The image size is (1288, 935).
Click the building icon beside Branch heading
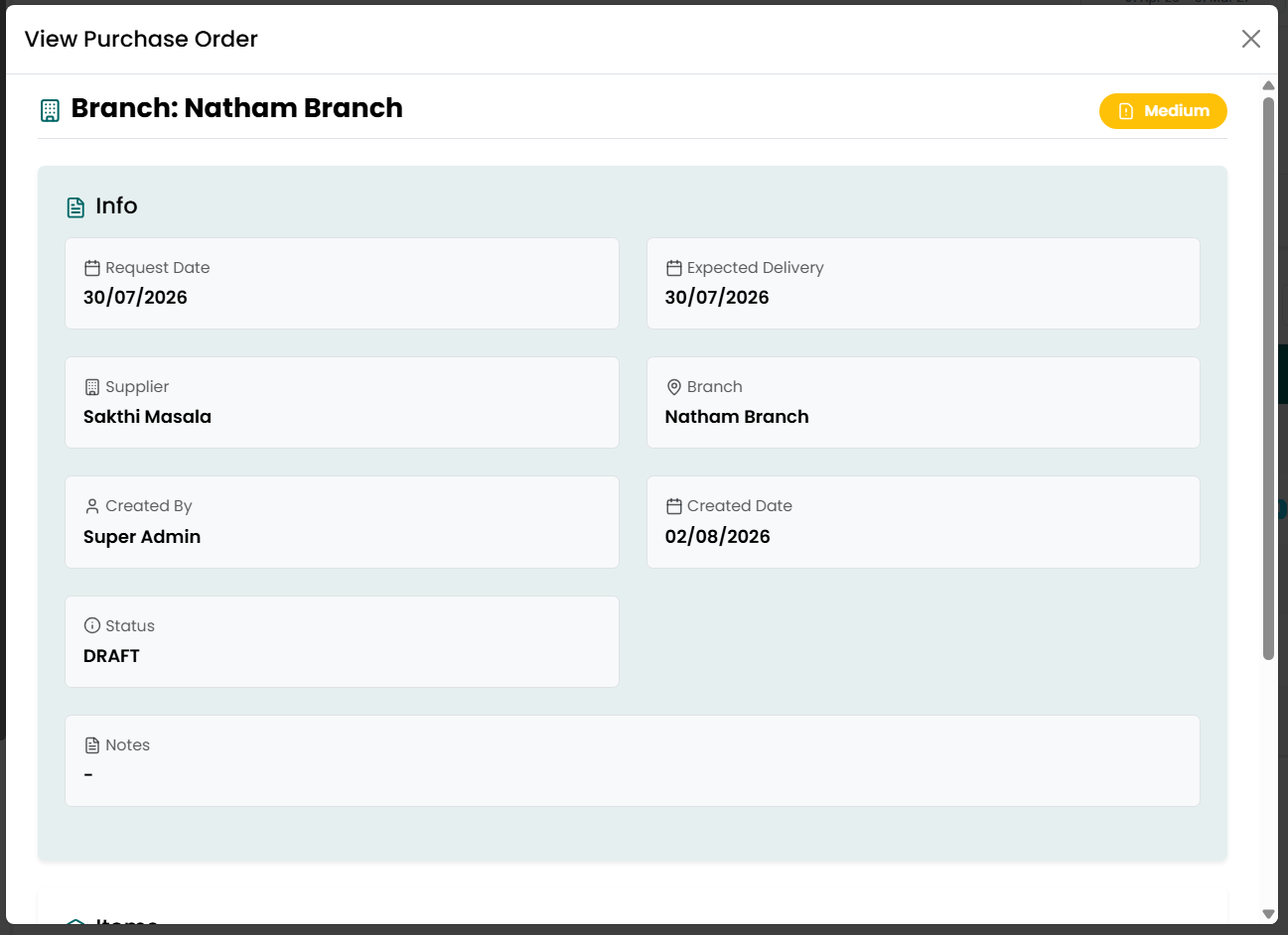pyautogui.click(x=50, y=110)
